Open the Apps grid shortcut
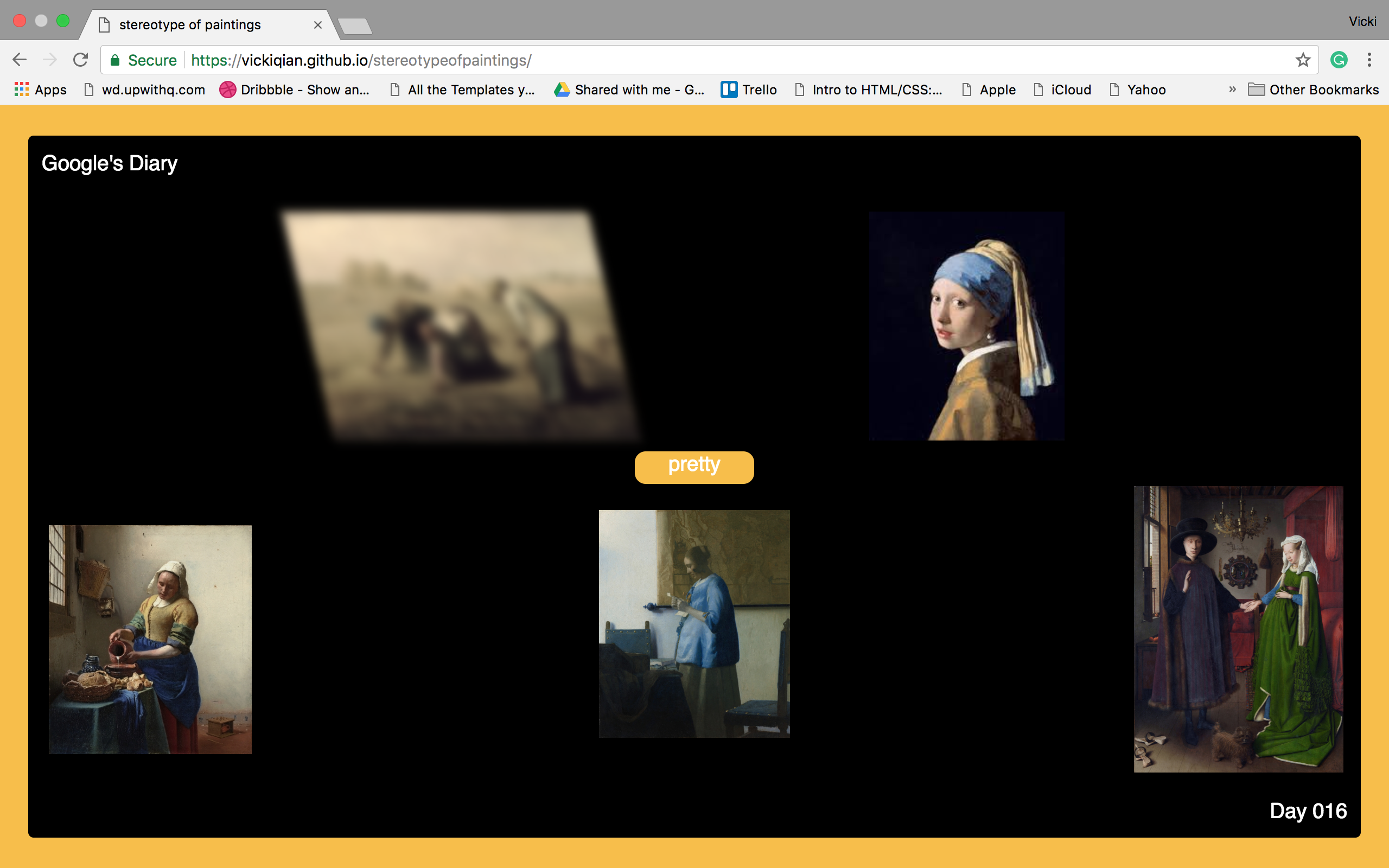Image resolution: width=1389 pixels, height=868 pixels. [x=40, y=90]
